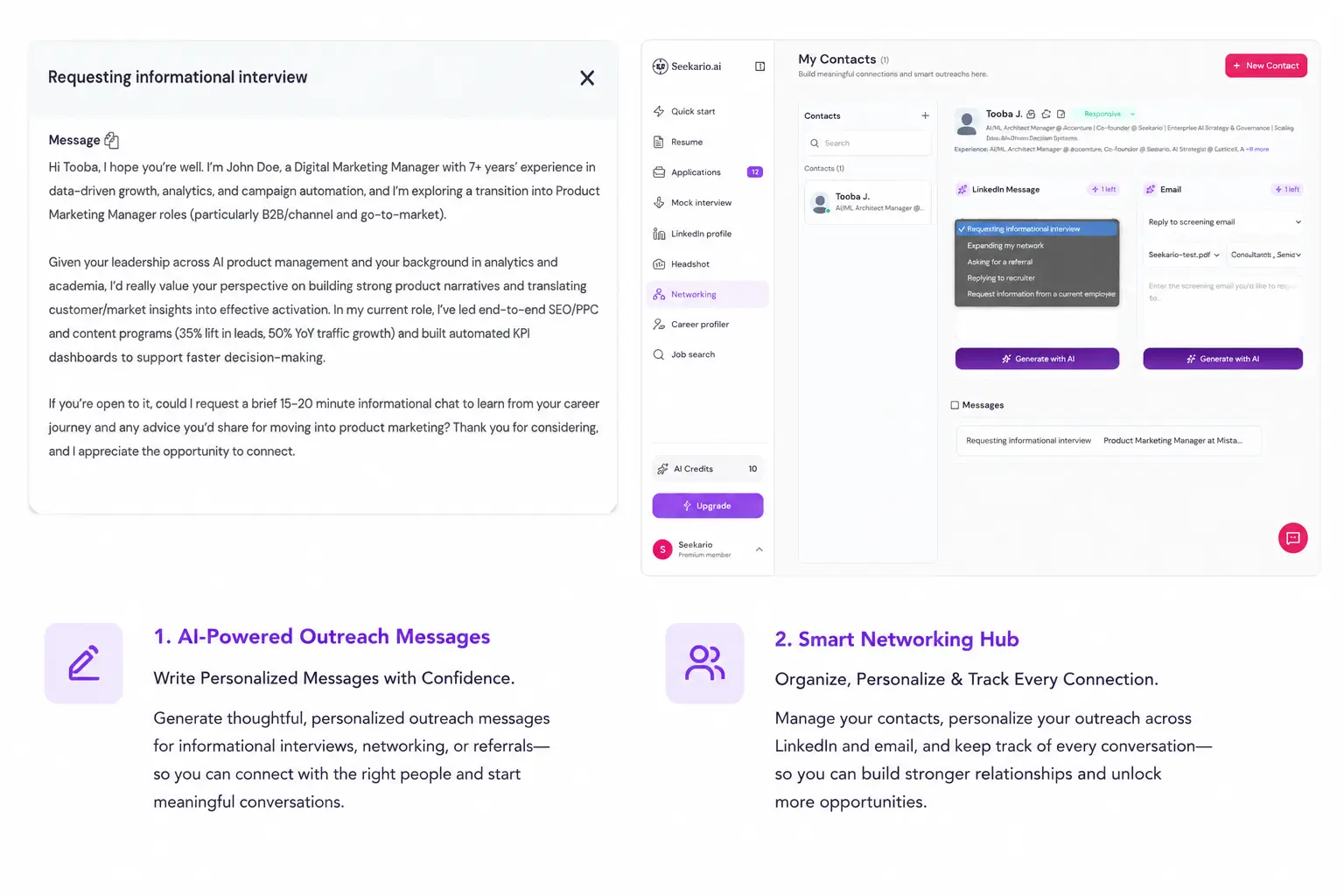1344x896 pixels.
Task: Click the Career profiler person icon
Action: (659, 325)
